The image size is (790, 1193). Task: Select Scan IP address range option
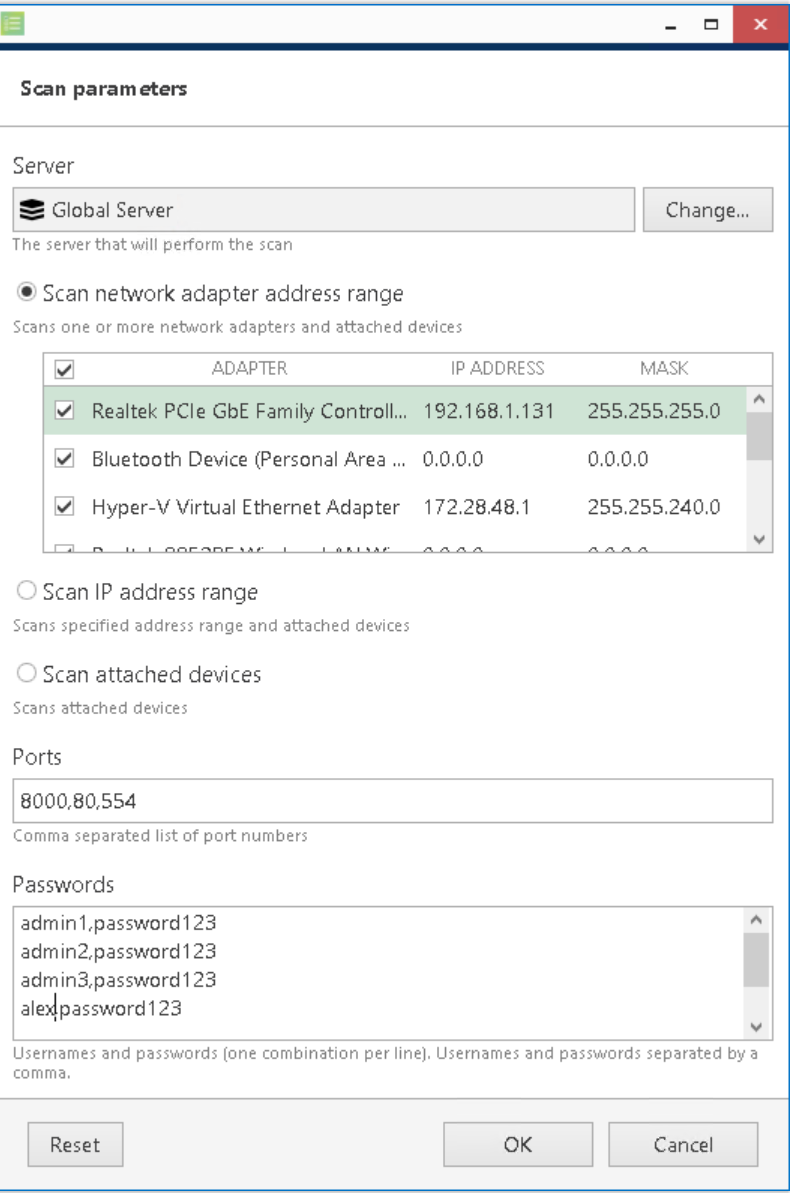(x=28, y=593)
